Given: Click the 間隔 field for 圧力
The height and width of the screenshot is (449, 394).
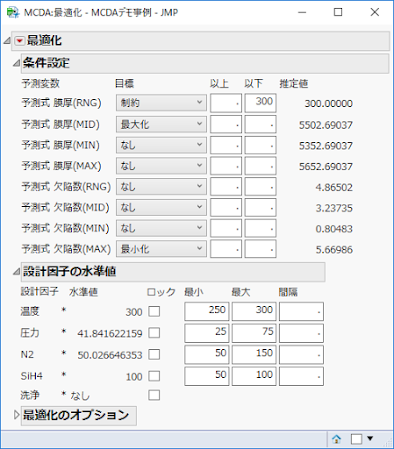Looking at the screenshot, I should pyautogui.click(x=301, y=333).
